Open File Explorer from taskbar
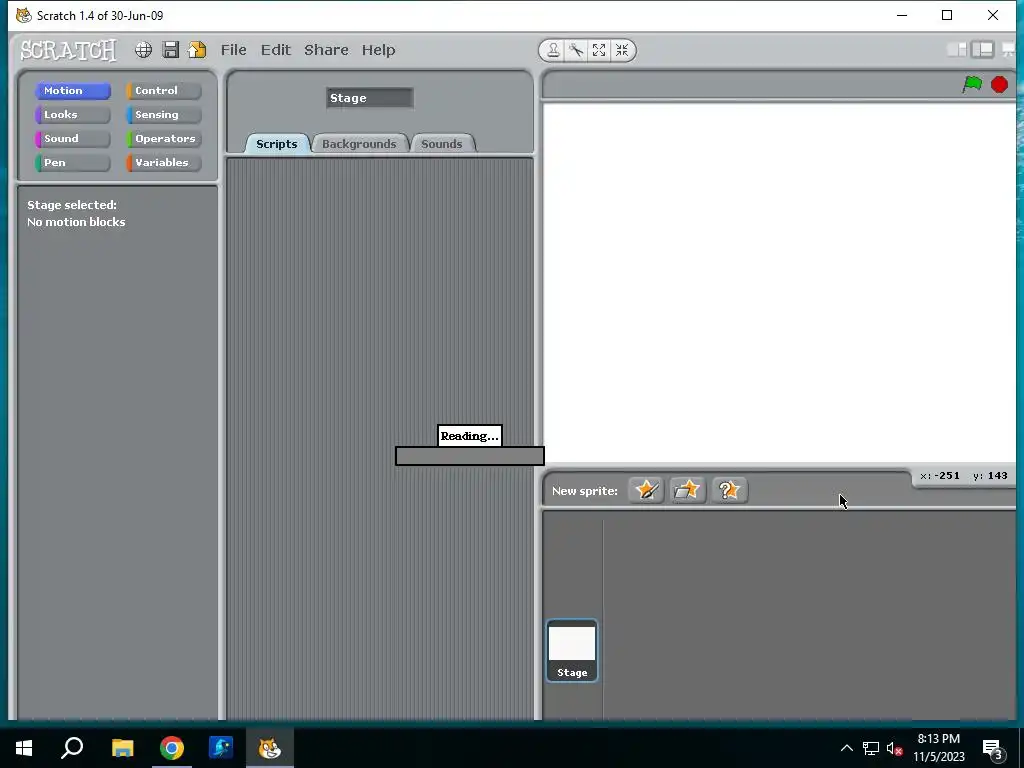This screenshot has width=1024, height=768. pyautogui.click(x=122, y=748)
